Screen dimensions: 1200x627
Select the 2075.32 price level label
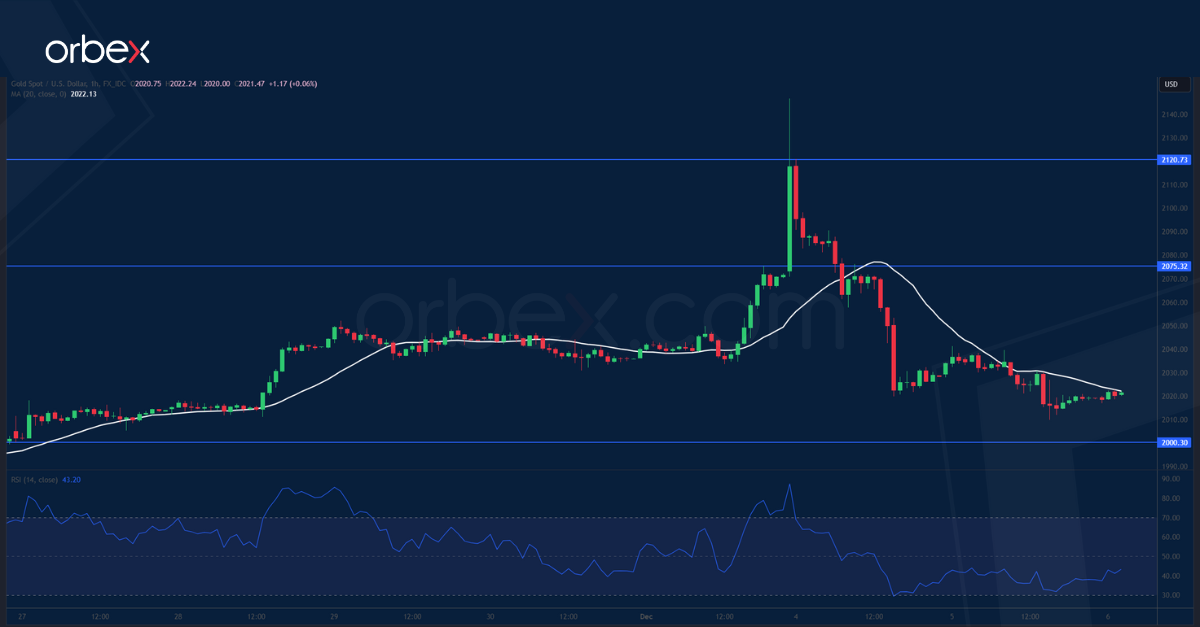point(1172,266)
